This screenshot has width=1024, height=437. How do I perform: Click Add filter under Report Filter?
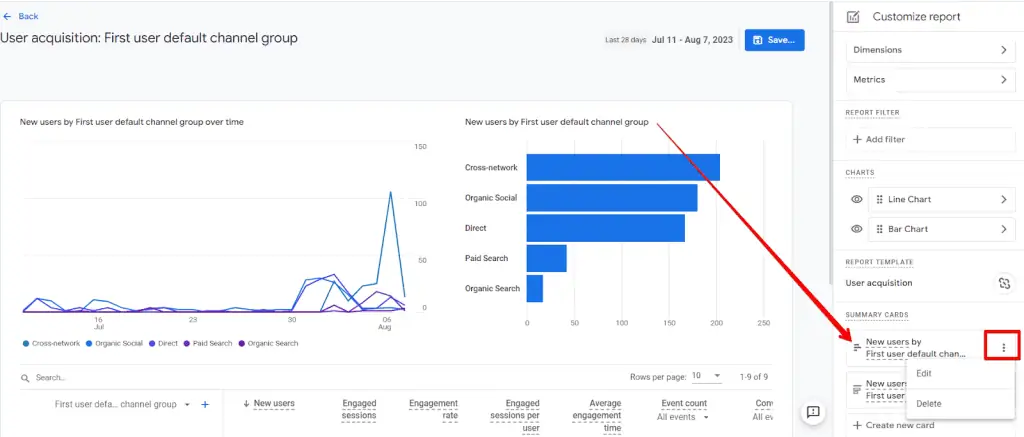[879, 140]
